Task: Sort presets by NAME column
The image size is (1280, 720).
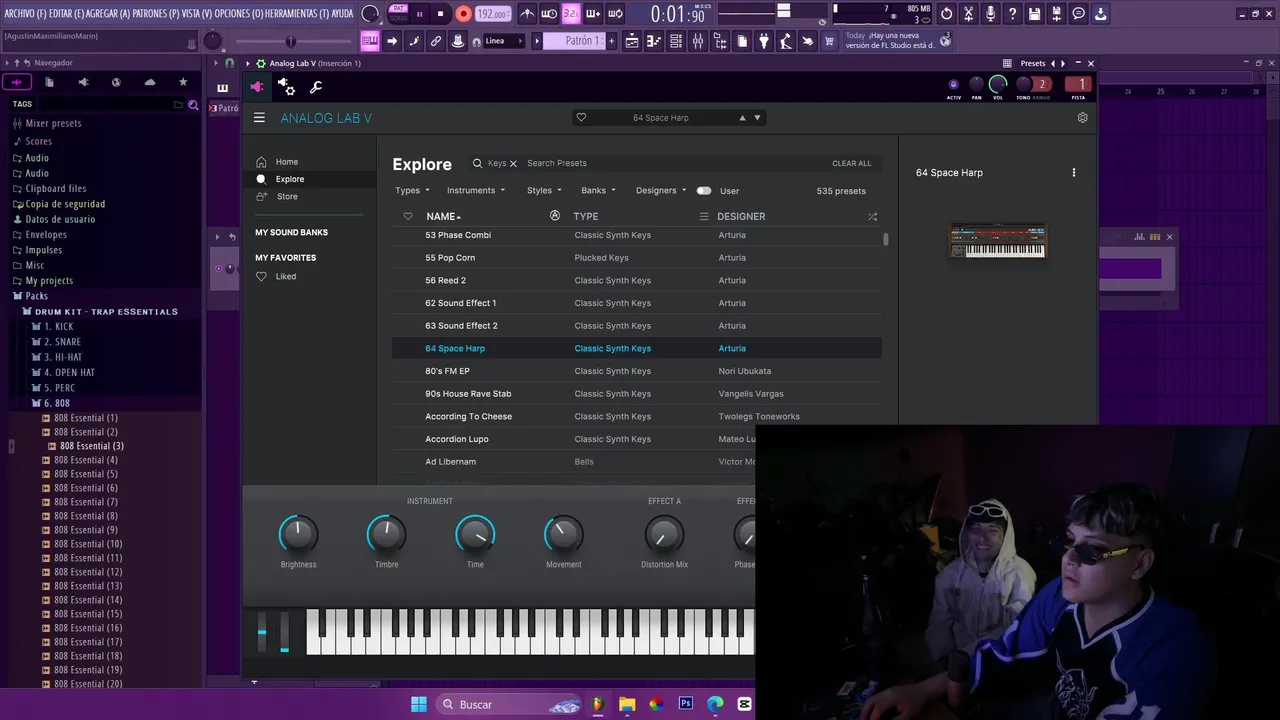Action: pyautogui.click(x=443, y=217)
